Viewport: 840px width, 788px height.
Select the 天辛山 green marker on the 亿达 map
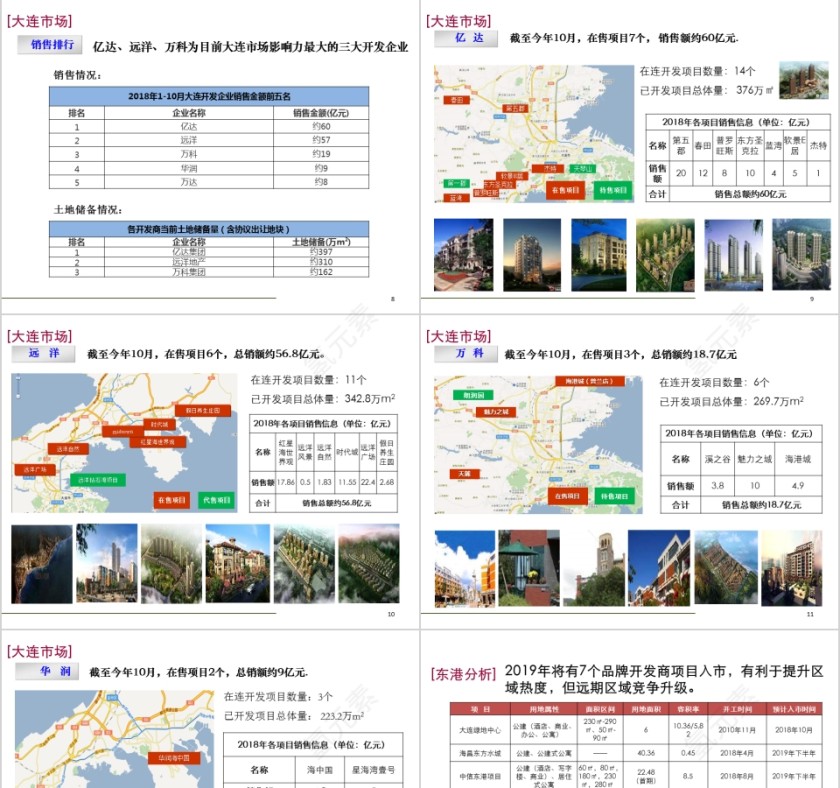click(584, 168)
